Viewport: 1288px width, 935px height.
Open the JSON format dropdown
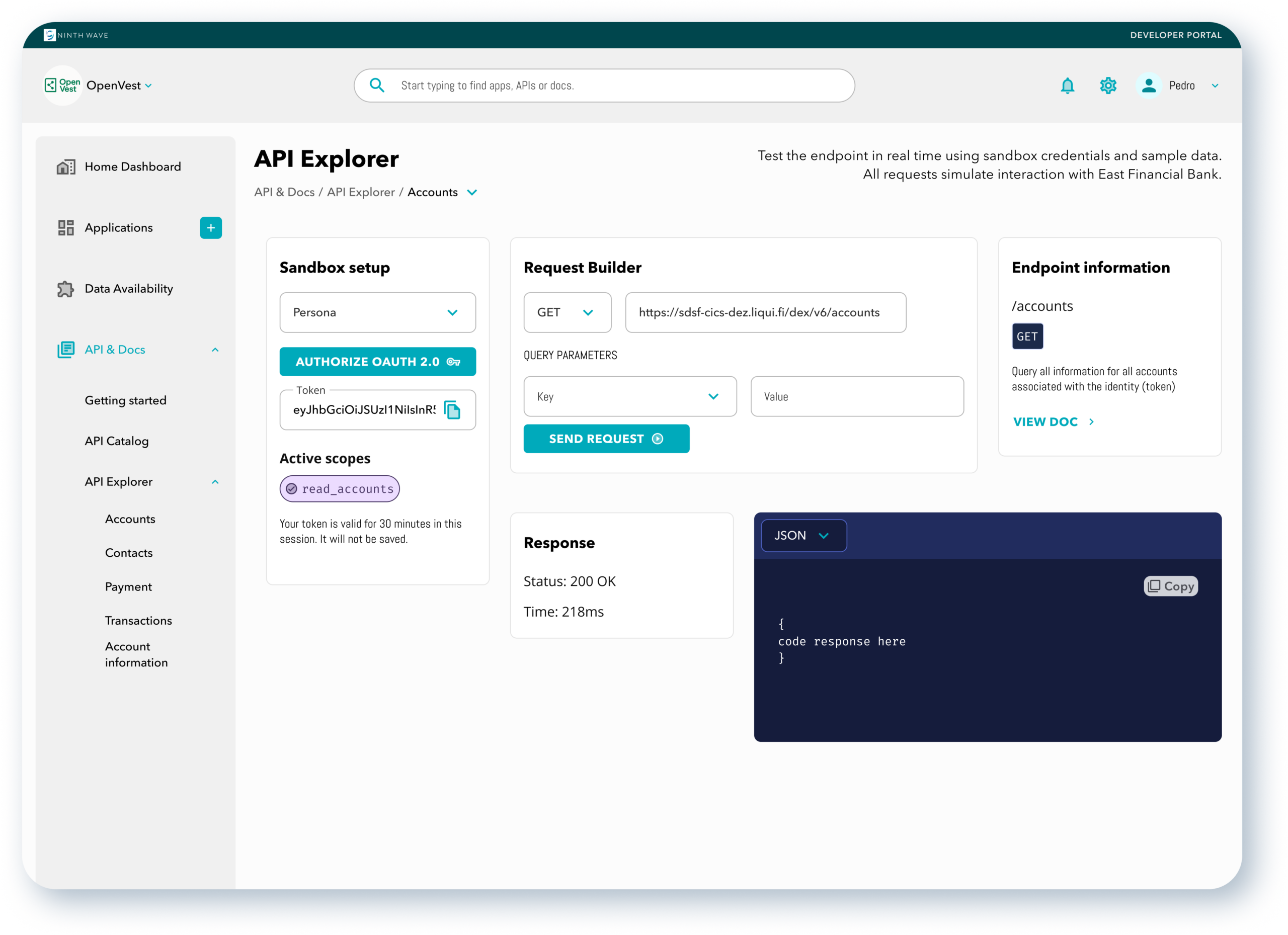[803, 535]
